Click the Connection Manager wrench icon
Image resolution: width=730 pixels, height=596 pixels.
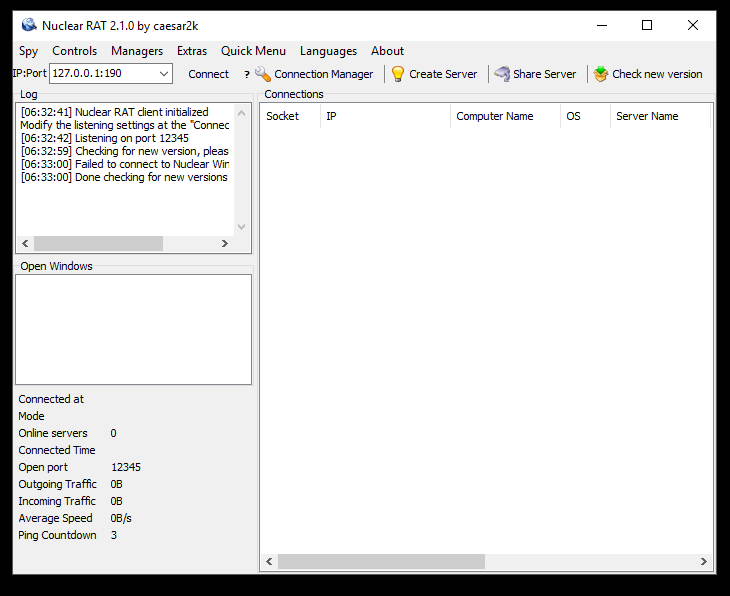tap(263, 74)
